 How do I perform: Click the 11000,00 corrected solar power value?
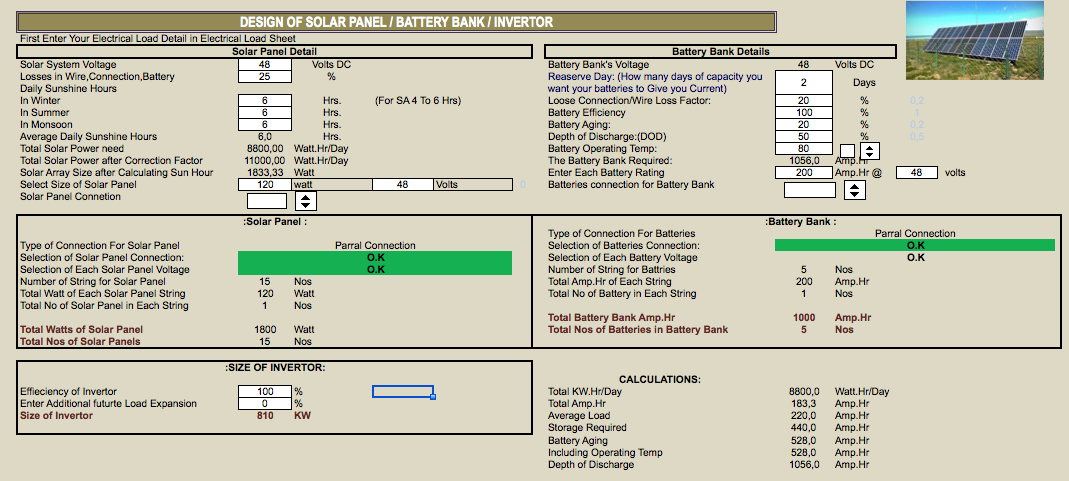coord(265,161)
